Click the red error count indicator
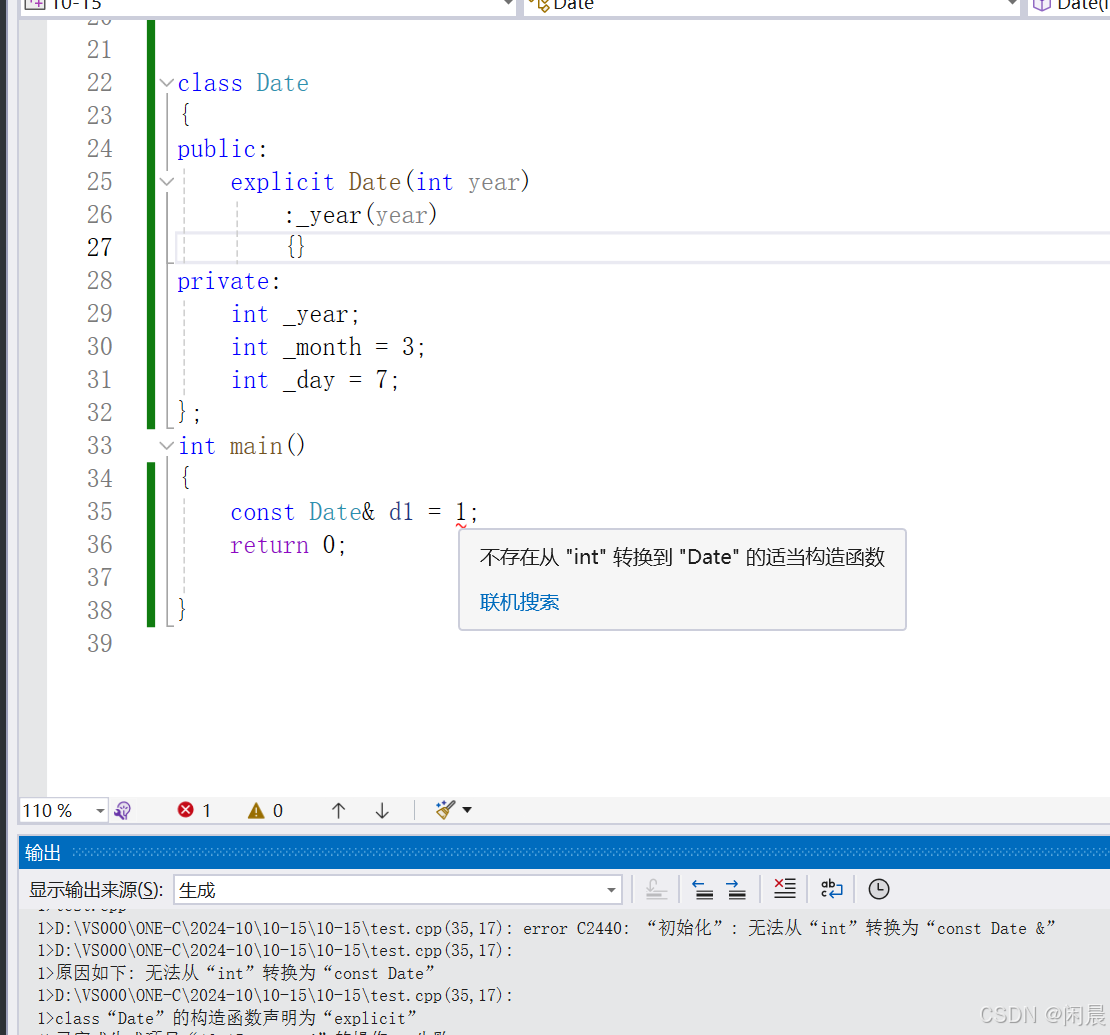The width and height of the screenshot is (1110, 1035). 194,810
